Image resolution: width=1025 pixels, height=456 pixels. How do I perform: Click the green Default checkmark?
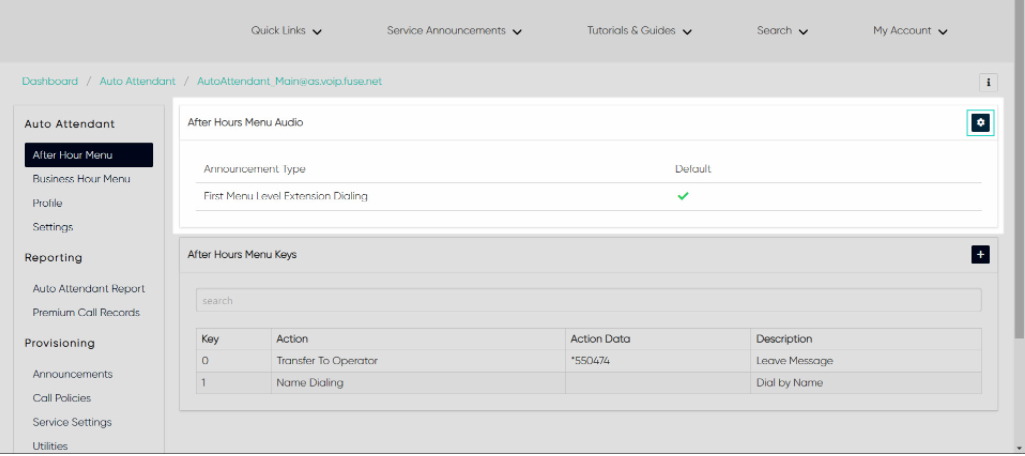(683, 196)
